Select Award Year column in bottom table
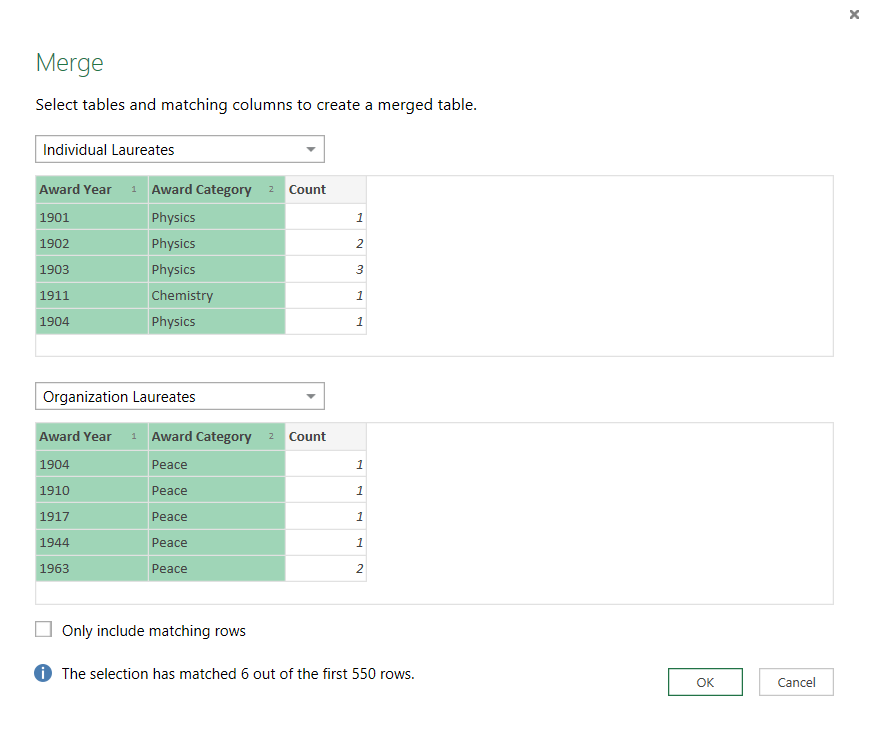Screen dimensions: 871x732 [76, 437]
